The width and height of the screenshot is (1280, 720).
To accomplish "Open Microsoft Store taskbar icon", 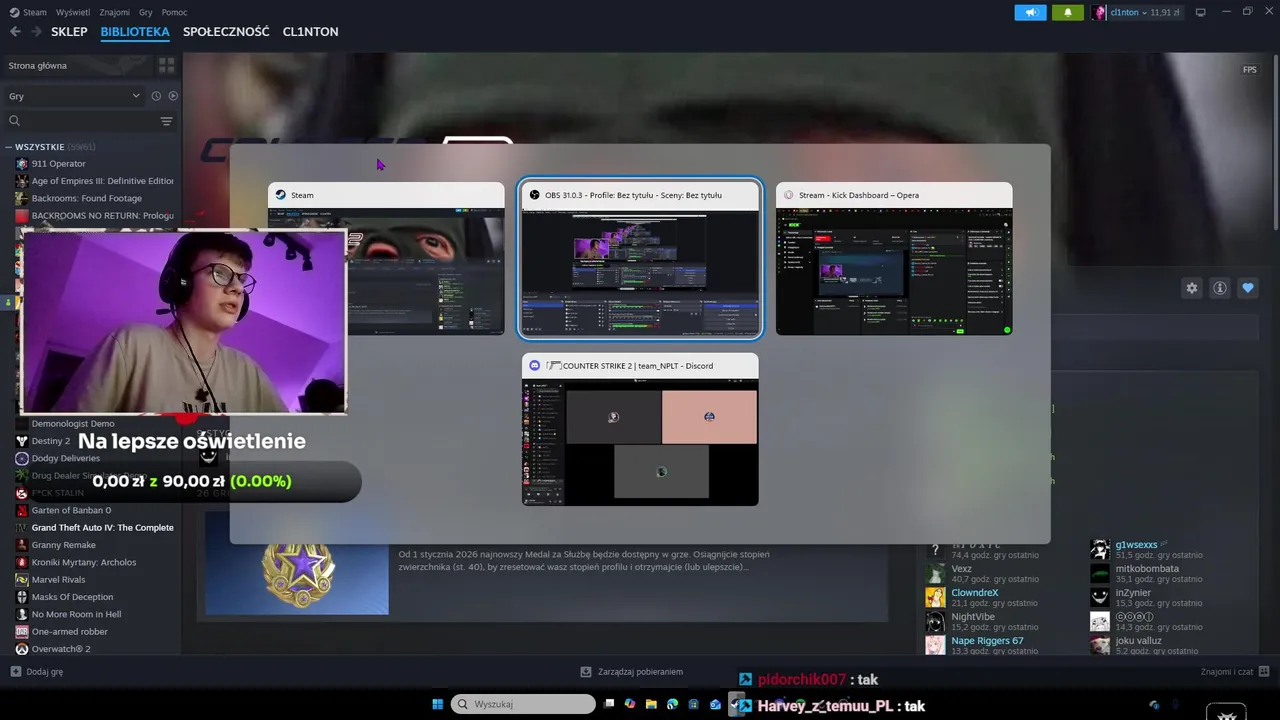I will click(x=693, y=704).
